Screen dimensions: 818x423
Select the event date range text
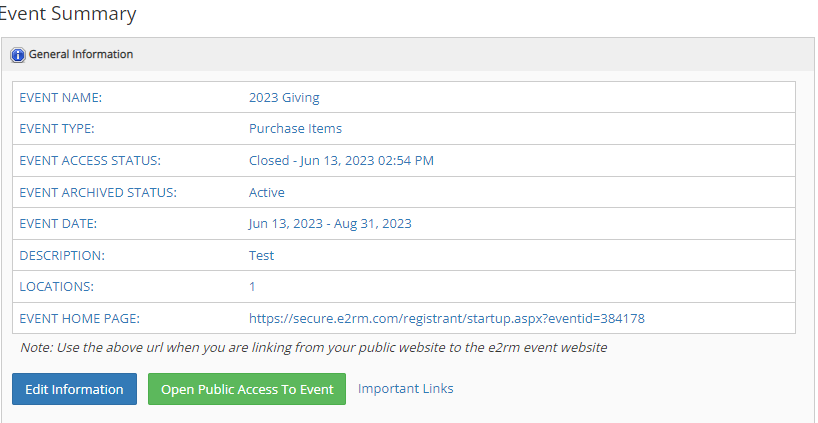[330, 224]
